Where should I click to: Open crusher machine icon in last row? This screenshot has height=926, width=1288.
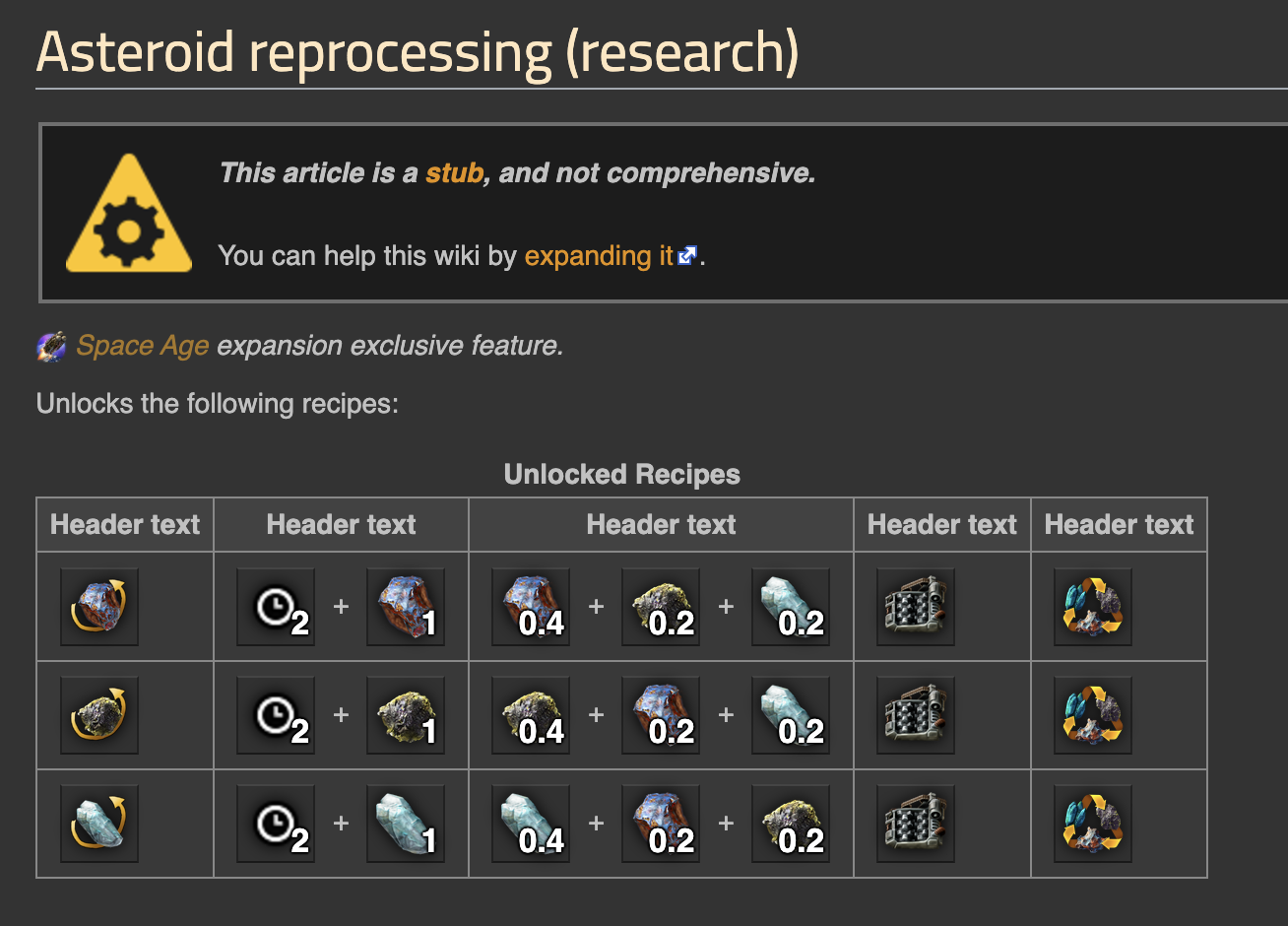click(916, 824)
